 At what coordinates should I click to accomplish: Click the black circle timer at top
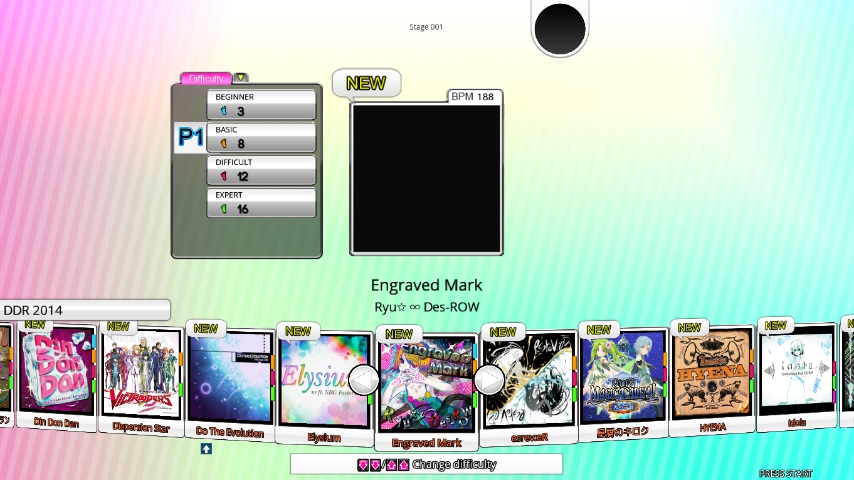560,28
